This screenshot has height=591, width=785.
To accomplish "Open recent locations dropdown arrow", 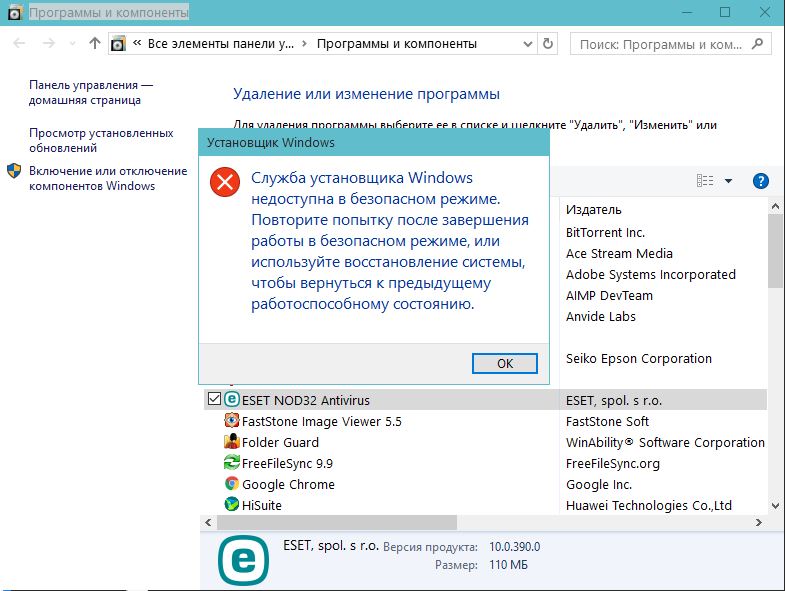I will click(x=73, y=44).
